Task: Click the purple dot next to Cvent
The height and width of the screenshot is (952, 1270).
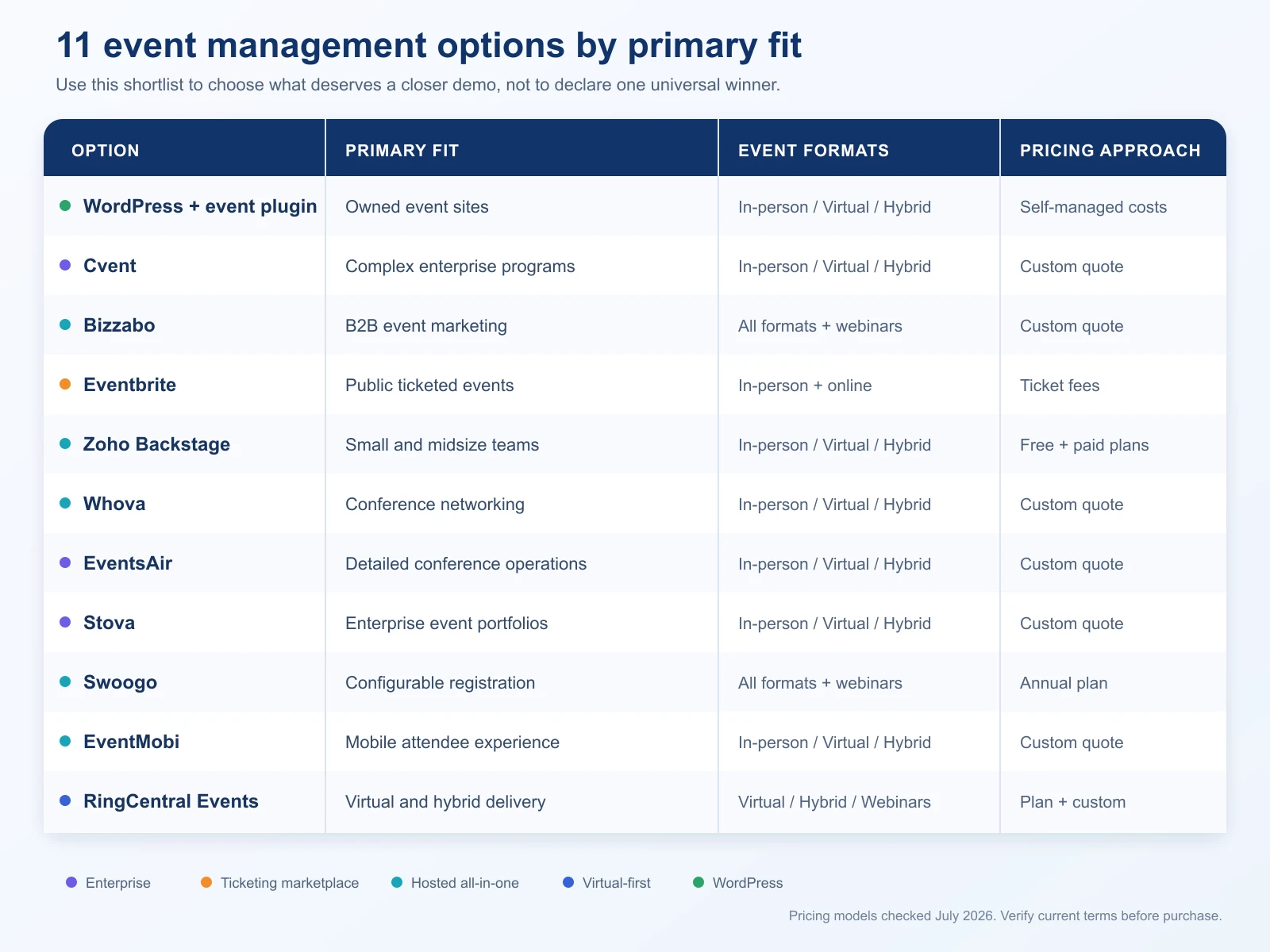Action: (65, 265)
